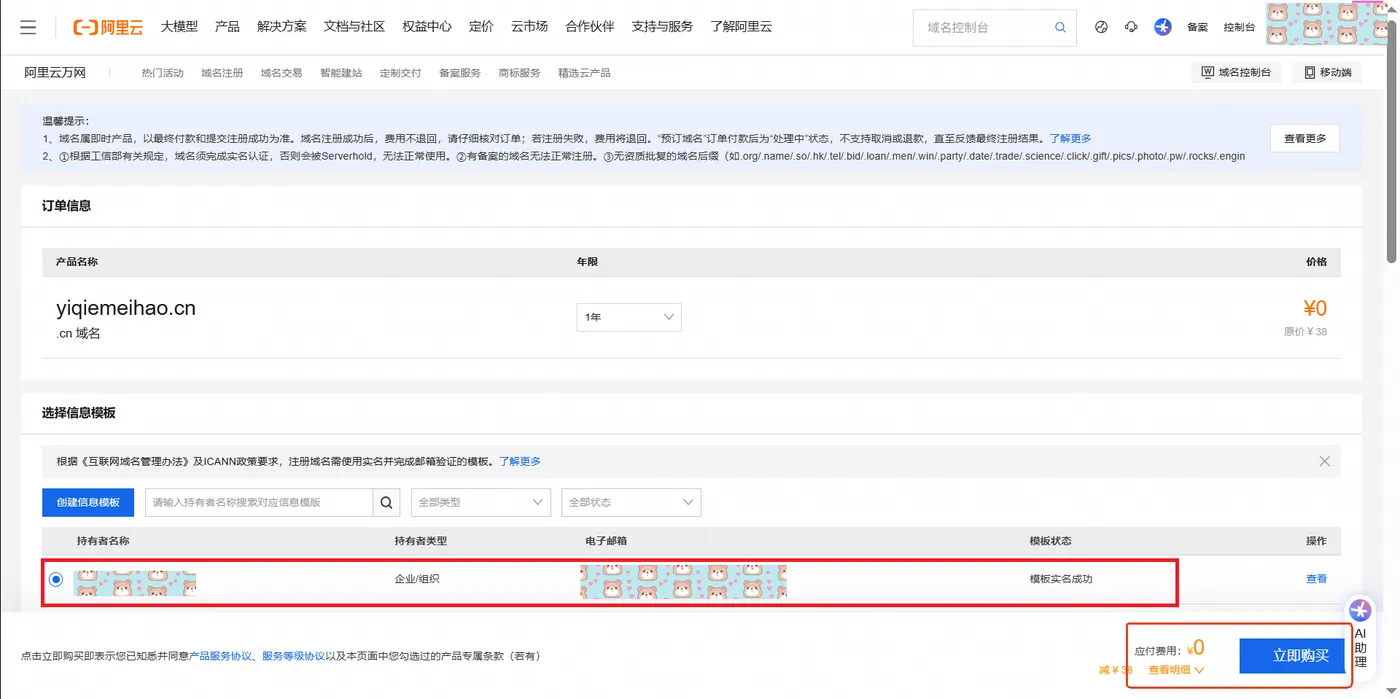Image resolution: width=1400 pixels, height=699 pixels.
Task: Open the 全部状态 status filter dropdown
Action: [630, 502]
